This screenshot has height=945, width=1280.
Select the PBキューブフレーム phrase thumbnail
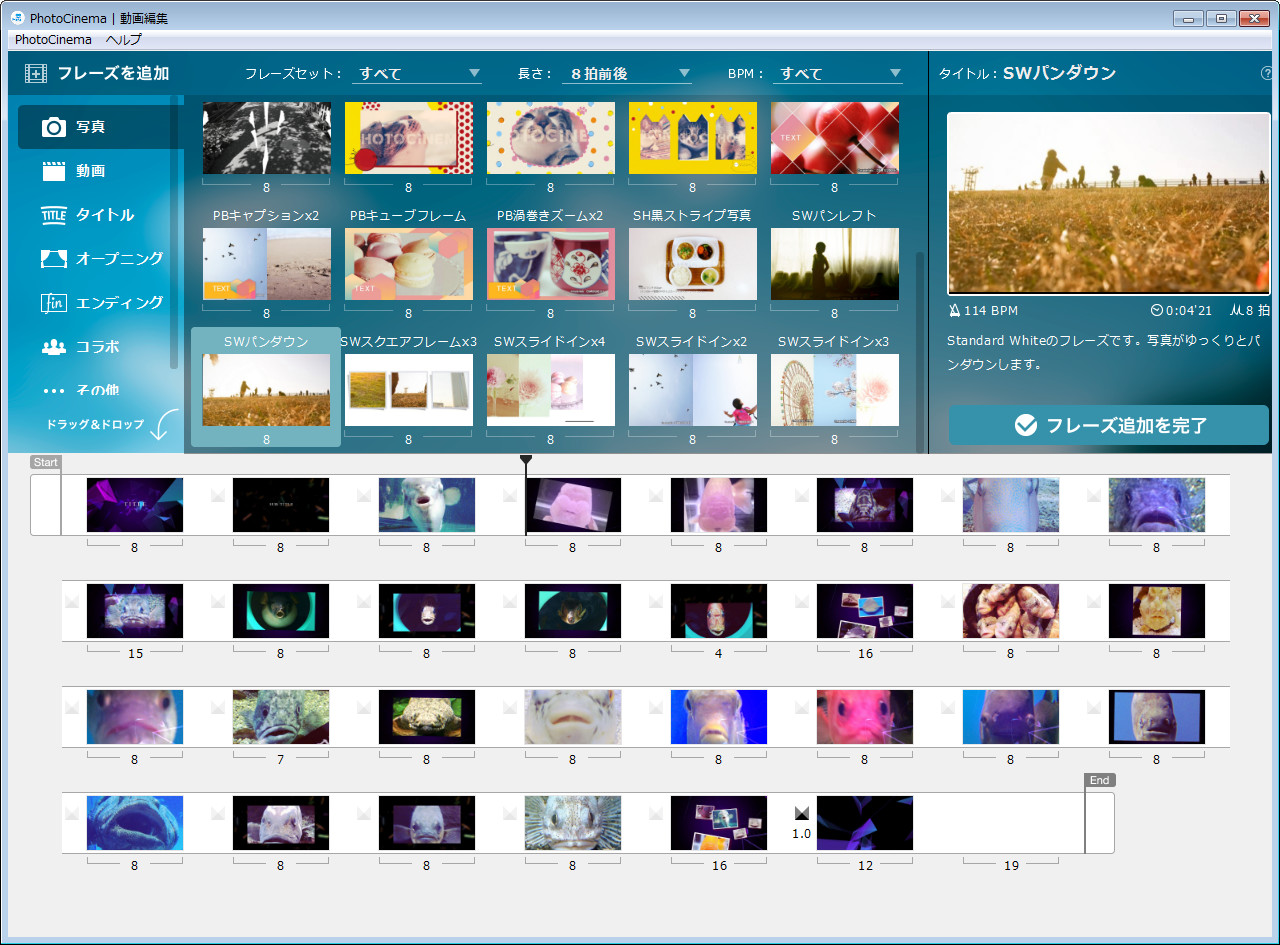click(x=408, y=264)
